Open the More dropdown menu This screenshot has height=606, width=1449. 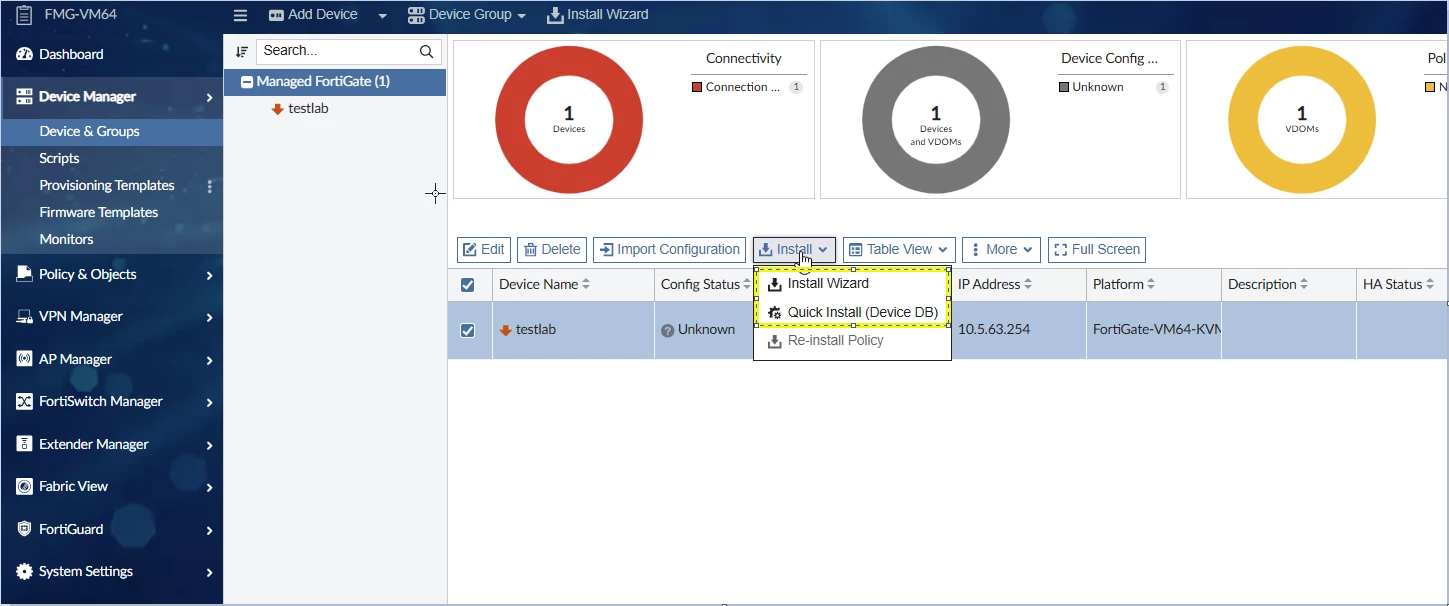pyautogui.click(x=1001, y=250)
